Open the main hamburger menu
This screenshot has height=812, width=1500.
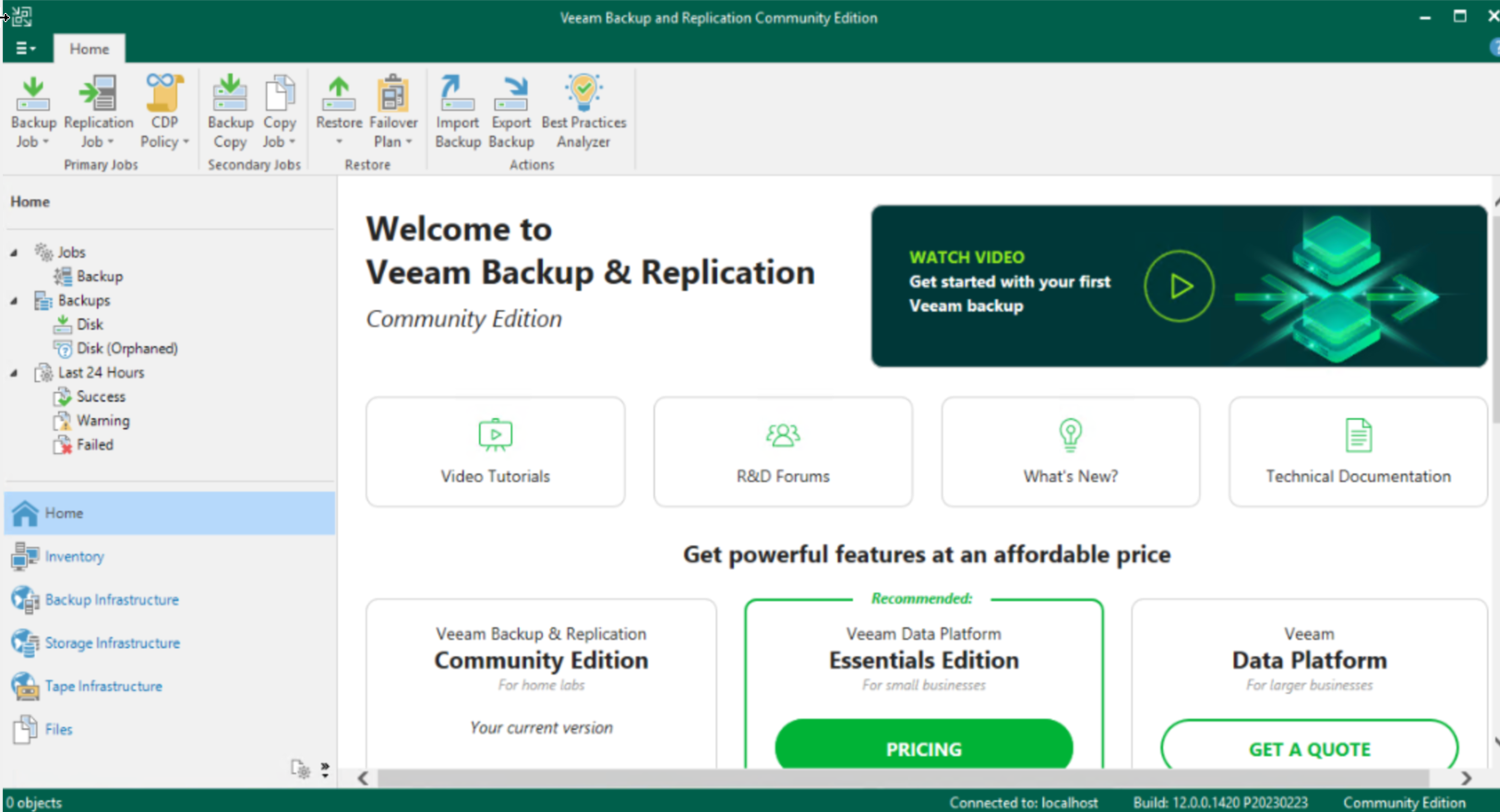[26, 48]
